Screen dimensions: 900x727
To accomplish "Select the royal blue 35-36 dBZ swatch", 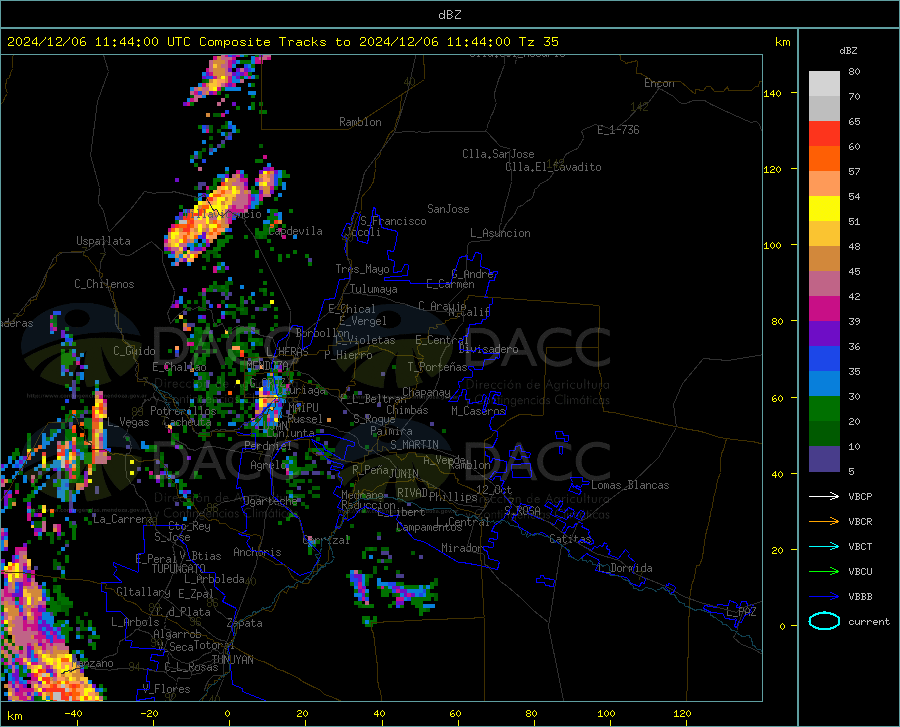I will click(x=824, y=359).
